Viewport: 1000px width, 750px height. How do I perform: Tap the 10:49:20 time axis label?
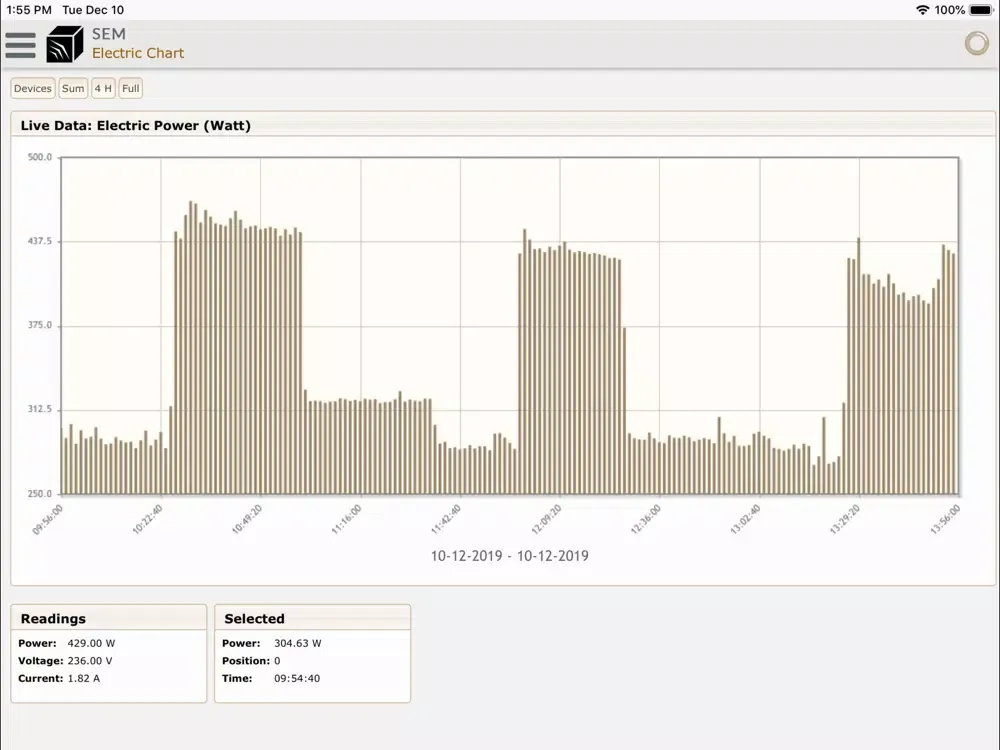point(247,519)
